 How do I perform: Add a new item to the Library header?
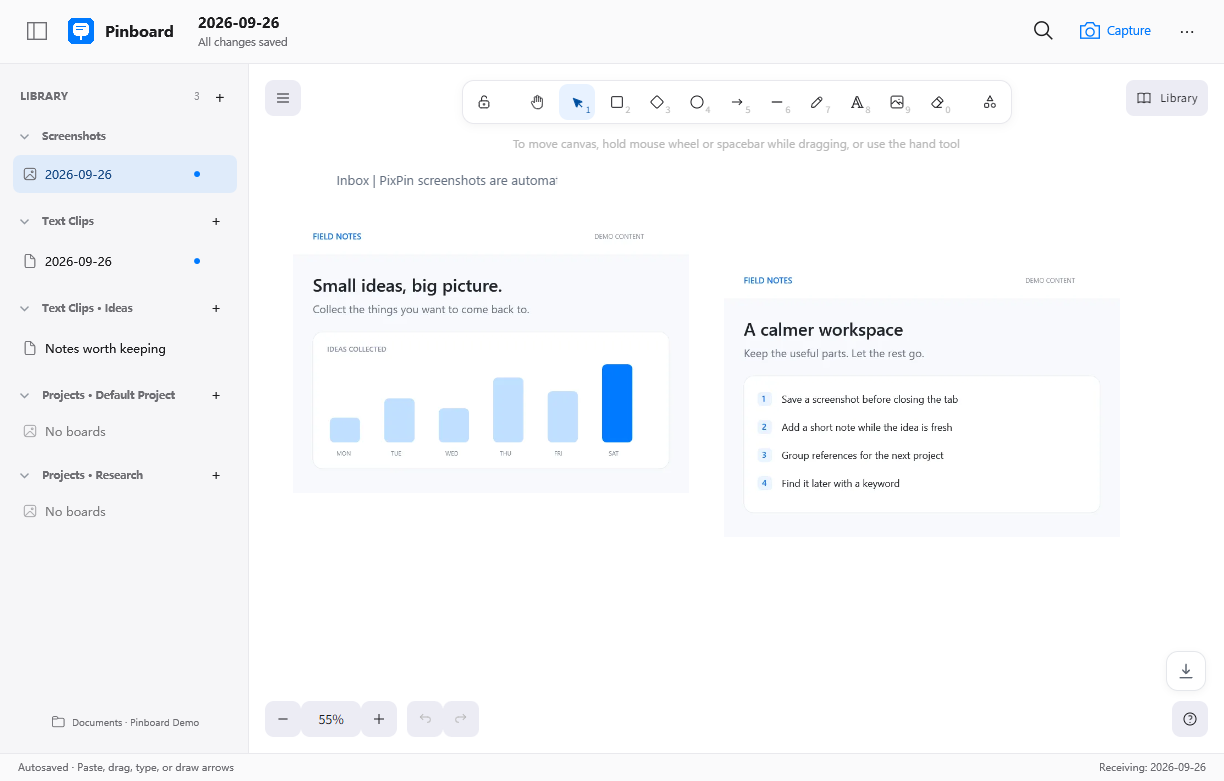220,97
